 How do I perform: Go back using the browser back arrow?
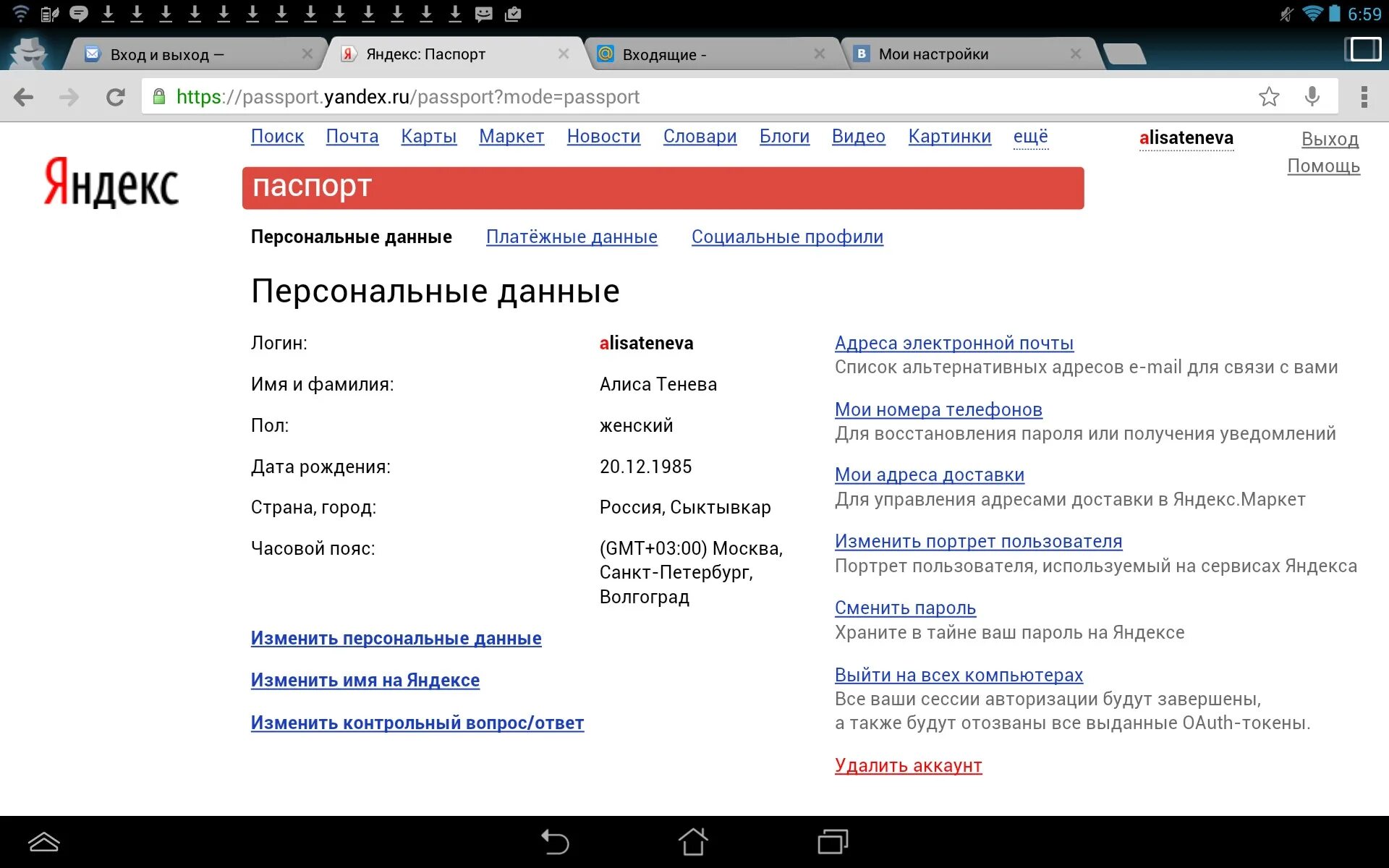tap(25, 96)
